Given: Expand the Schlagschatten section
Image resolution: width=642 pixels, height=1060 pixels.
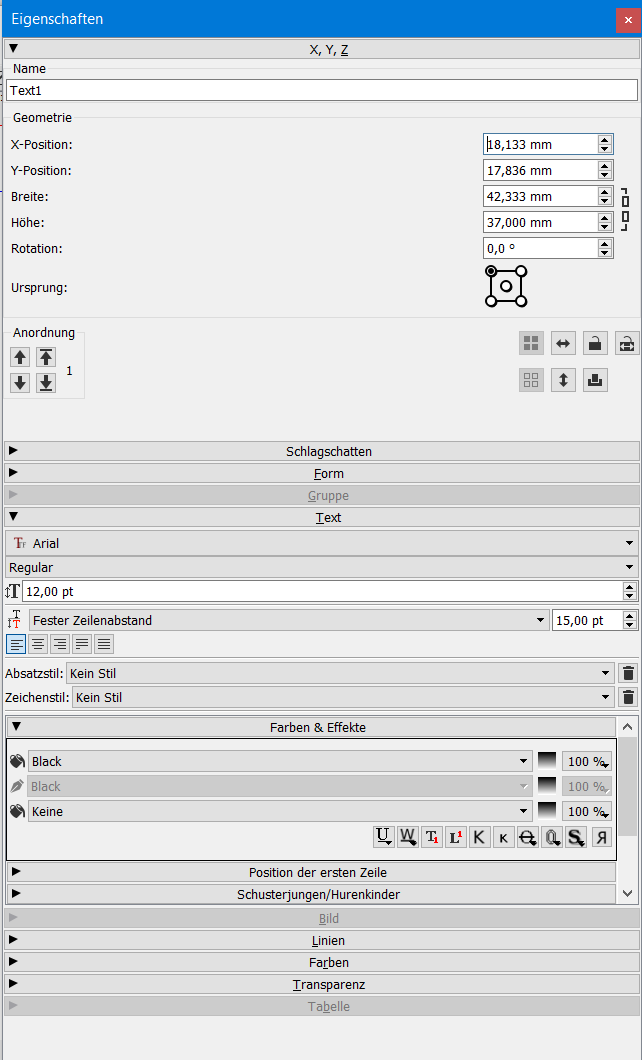Looking at the screenshot, I should pos(321,451).
